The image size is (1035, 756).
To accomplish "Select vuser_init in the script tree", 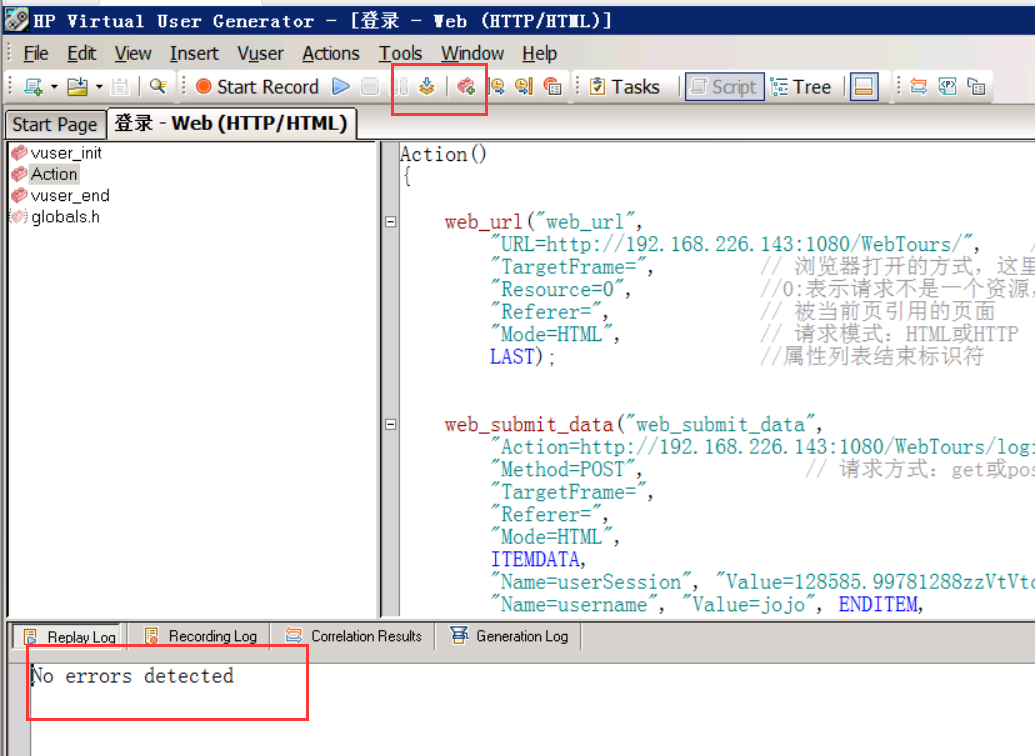I will [x=65, y=153].
